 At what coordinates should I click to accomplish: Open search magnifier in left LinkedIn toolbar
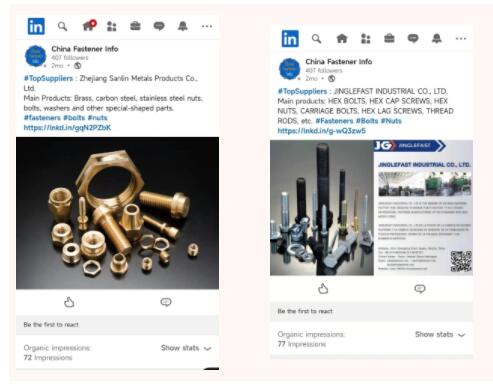click(x=62, y=26)
